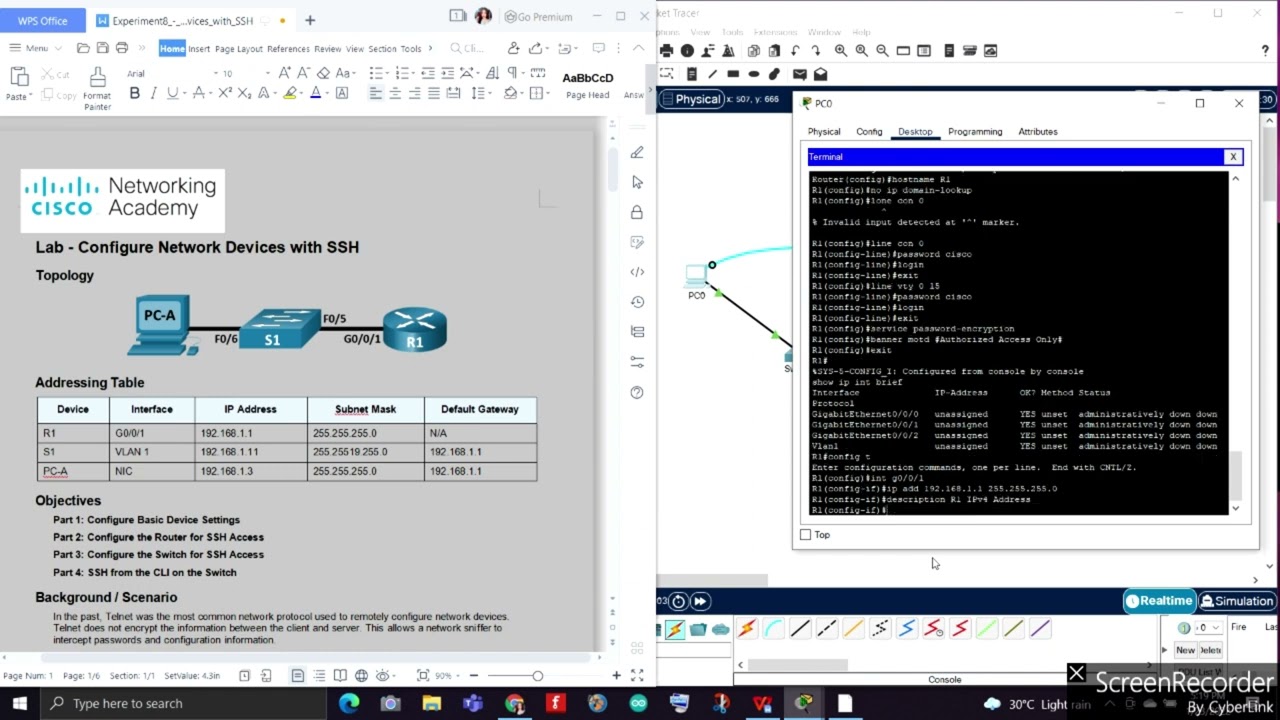Select the console light-blue curved cable
The width and height of the screenshot is (1280, 720).
point(773,629)
